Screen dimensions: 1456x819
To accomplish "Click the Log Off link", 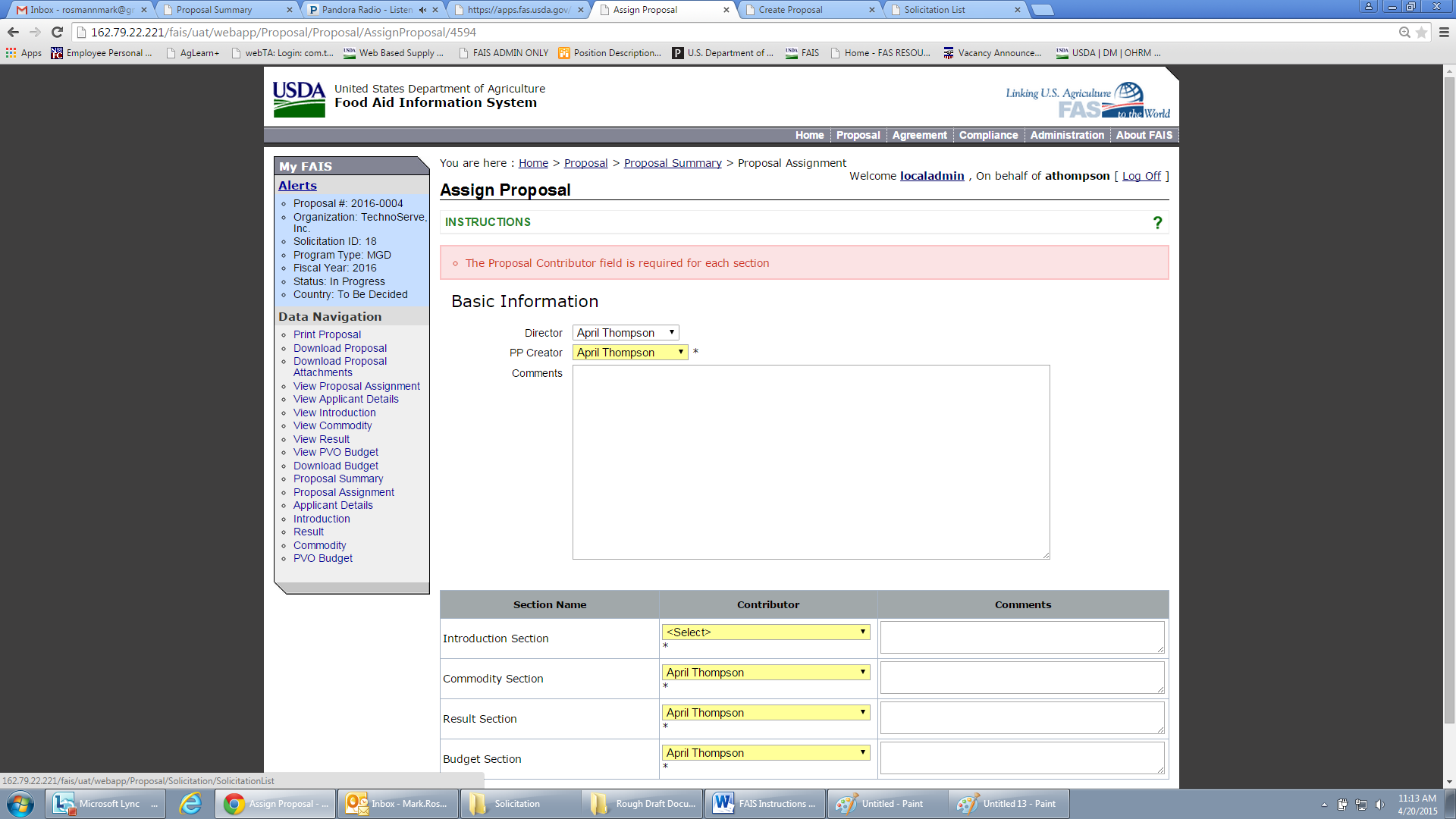I will (x=1141, y=176).
